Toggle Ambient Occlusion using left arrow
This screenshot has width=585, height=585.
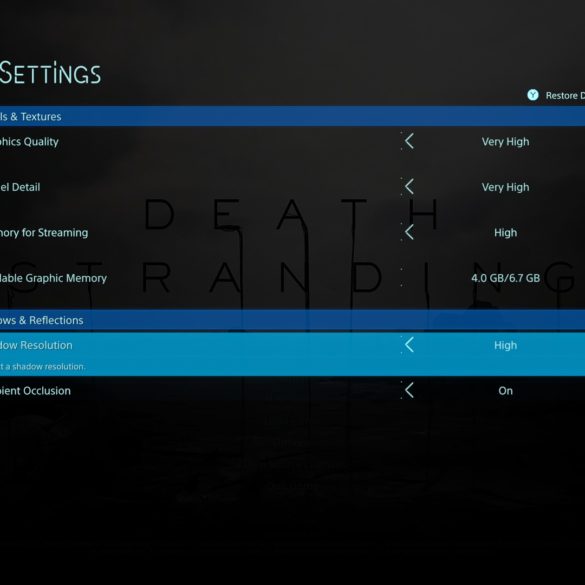[409, 391]
